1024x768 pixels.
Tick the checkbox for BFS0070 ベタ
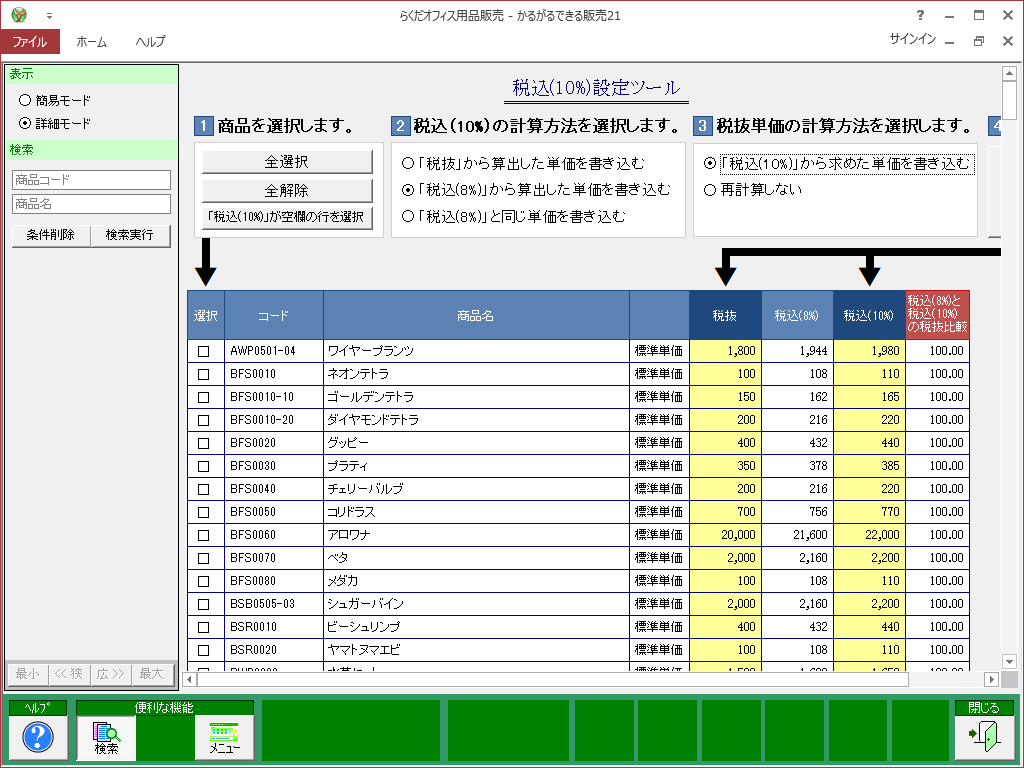[x=204, y=558]
